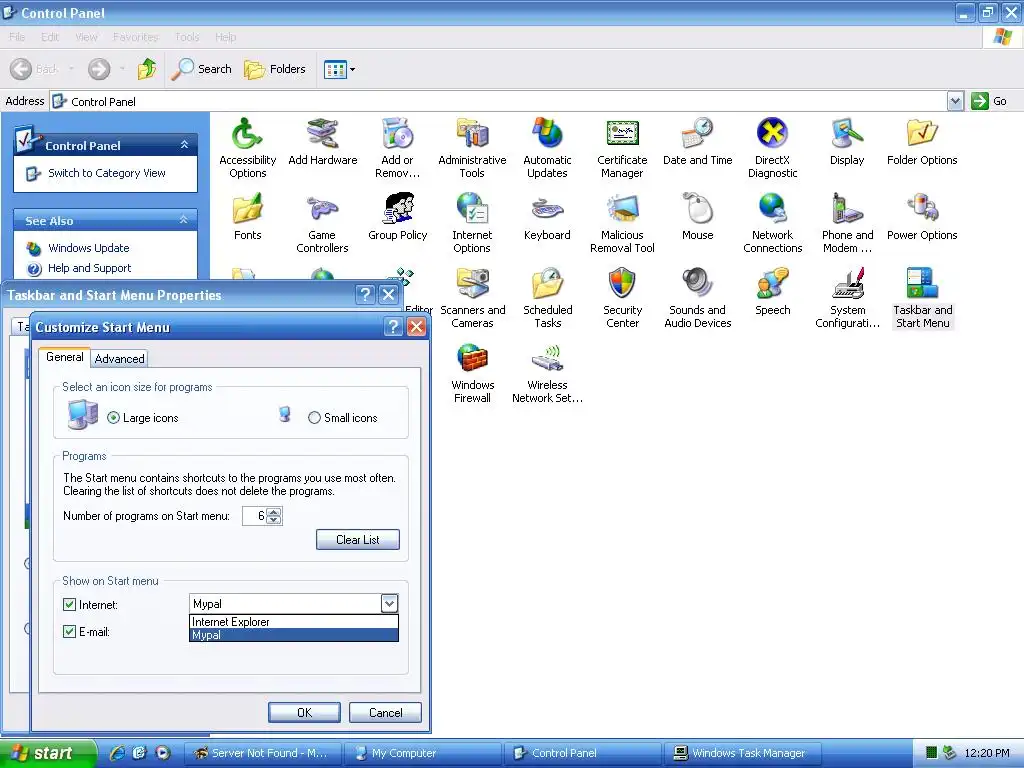Open the View menu
This screenshot has height=768, width=1024.
click(x=86, y=37)
